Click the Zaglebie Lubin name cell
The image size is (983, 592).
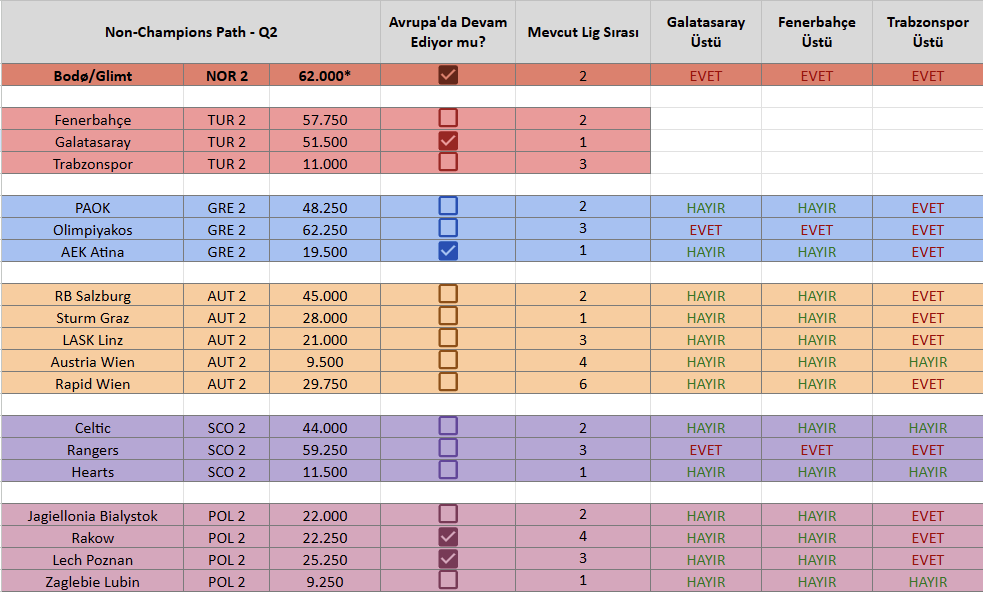(93, 581)
